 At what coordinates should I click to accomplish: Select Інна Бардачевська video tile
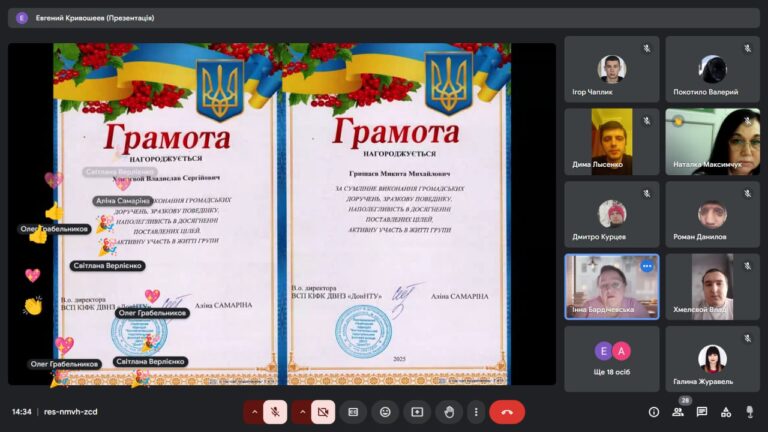612,287
